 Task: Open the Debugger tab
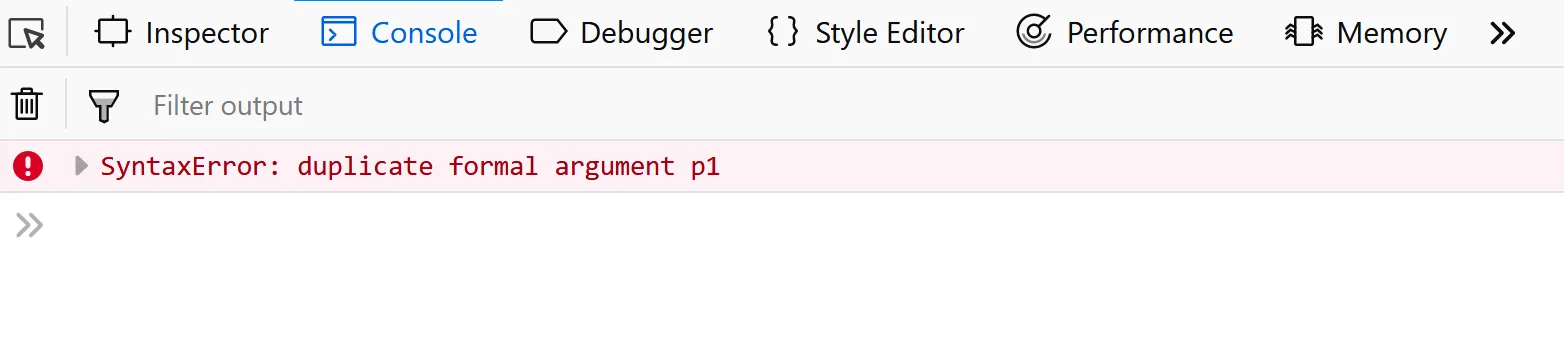[x=621, y=33]
